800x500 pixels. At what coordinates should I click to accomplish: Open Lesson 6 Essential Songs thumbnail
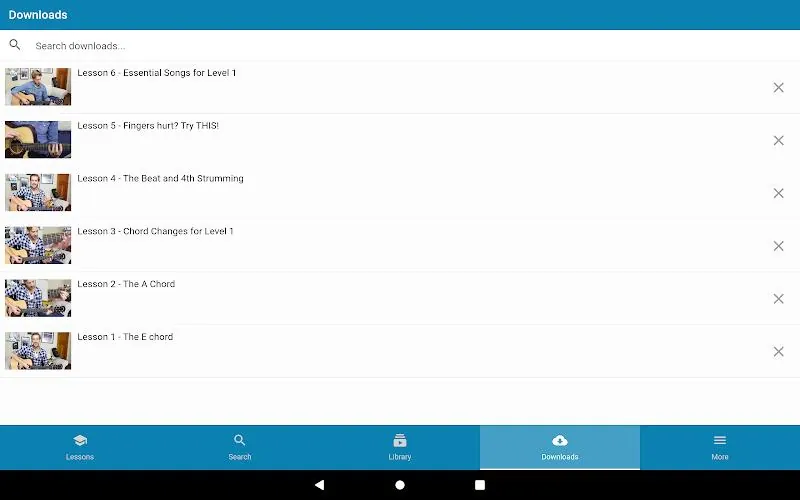38,87
